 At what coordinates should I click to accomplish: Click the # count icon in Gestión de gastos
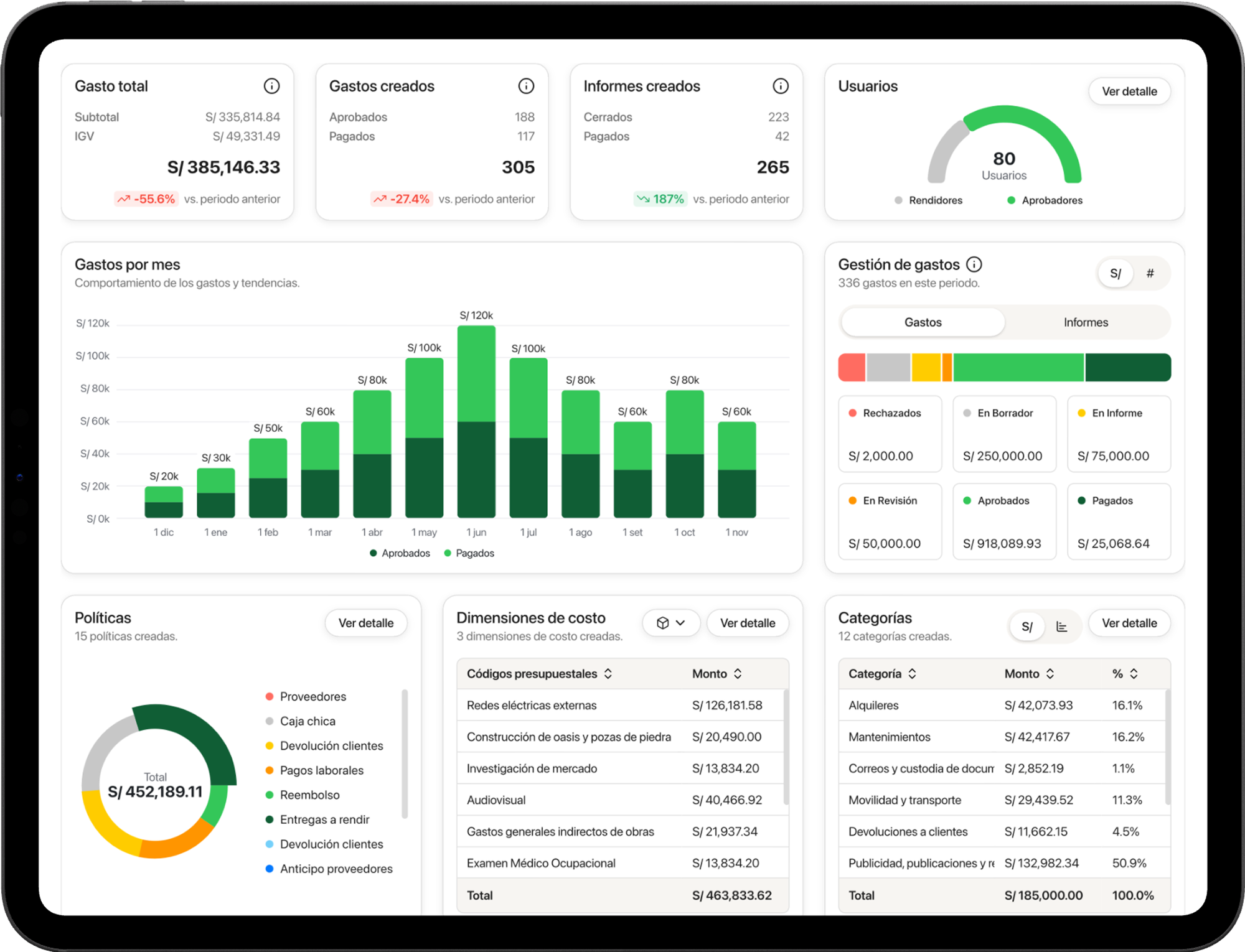tap(1152, 273)
